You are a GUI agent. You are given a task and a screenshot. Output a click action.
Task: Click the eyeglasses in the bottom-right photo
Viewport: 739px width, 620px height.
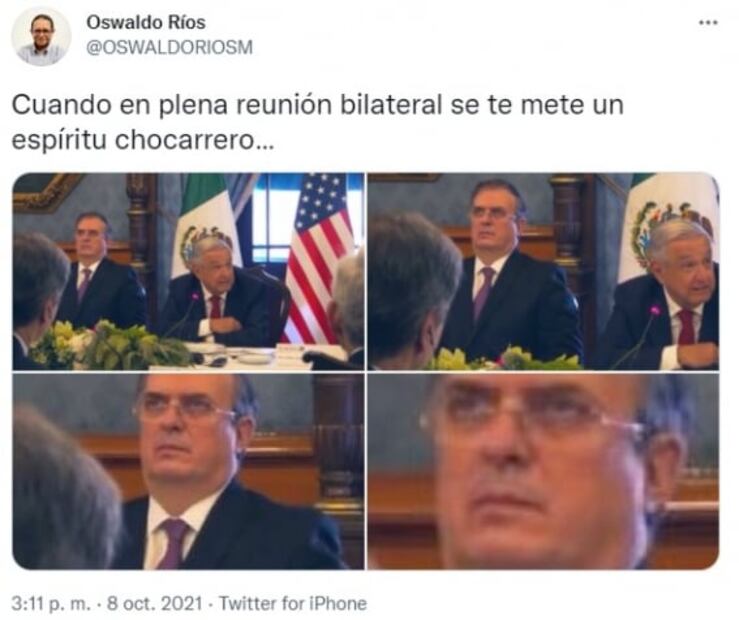tap(533, 415)
